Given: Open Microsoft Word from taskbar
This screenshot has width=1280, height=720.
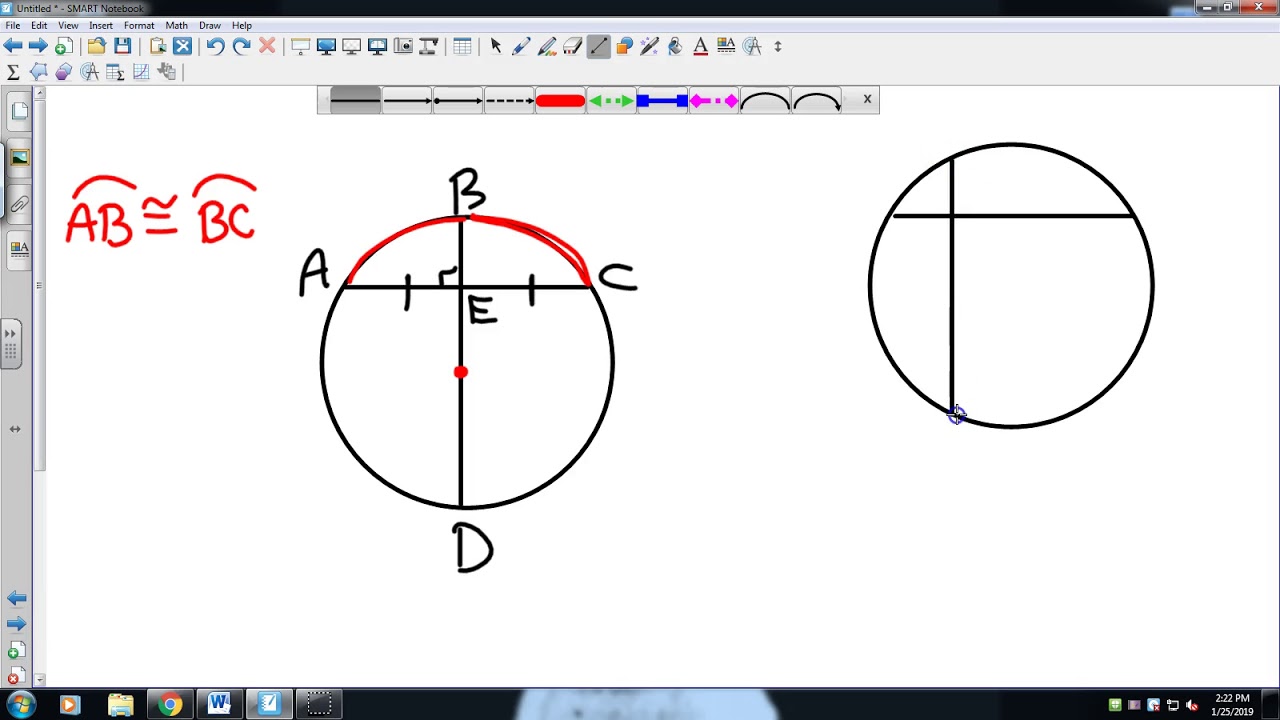Looking at the screenshot, I should click(219, 704).
